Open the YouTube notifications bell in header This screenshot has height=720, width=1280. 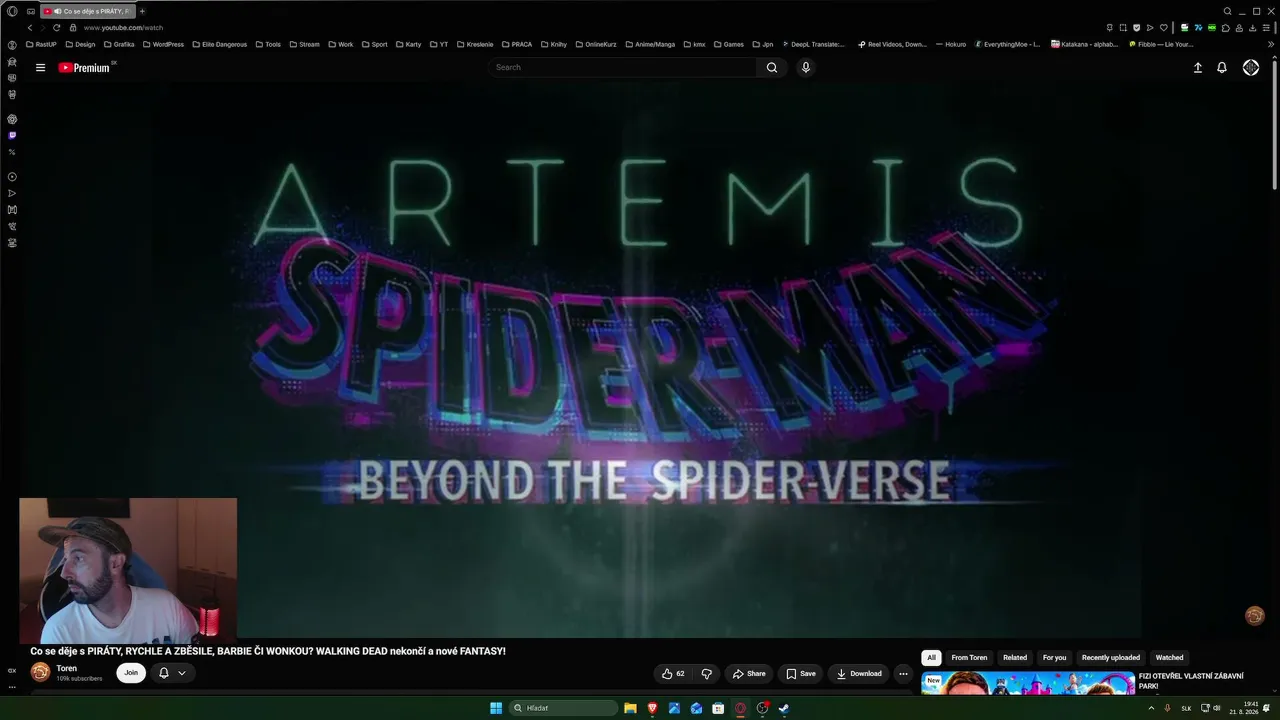click(x=1222, y=68)
